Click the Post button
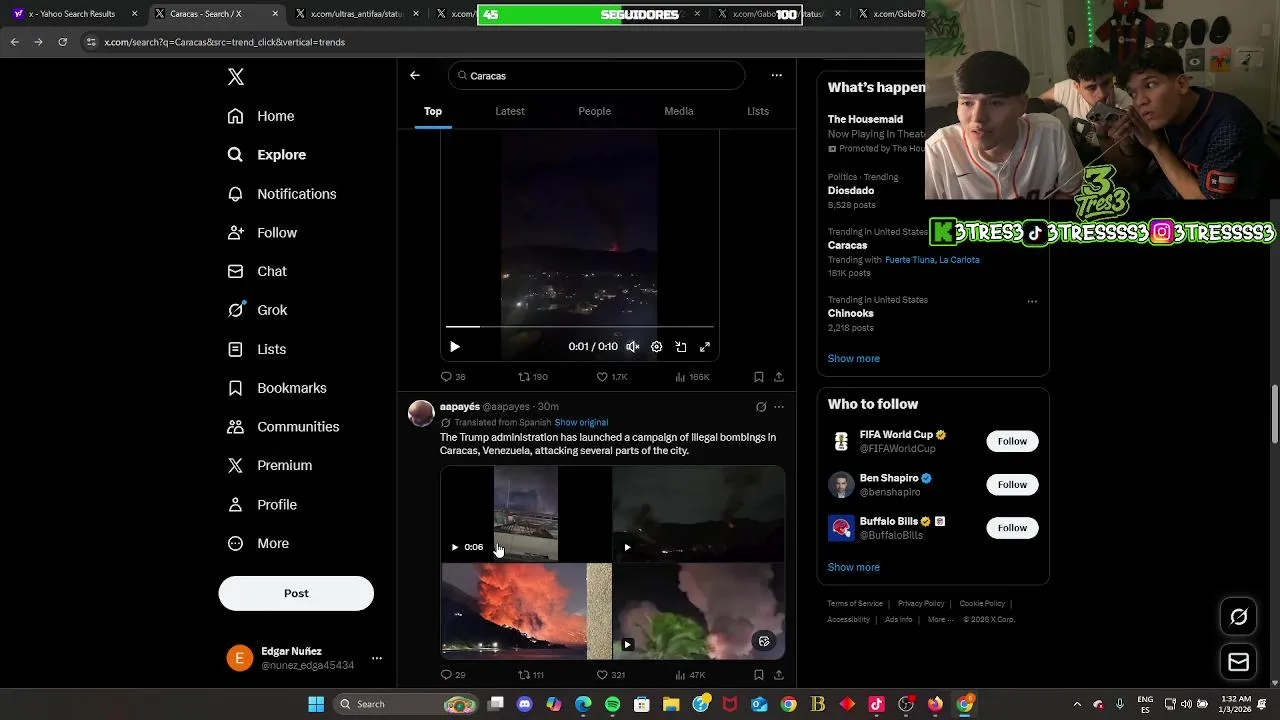Viewport: 1280px width, 720px height. tap(296, 593)
